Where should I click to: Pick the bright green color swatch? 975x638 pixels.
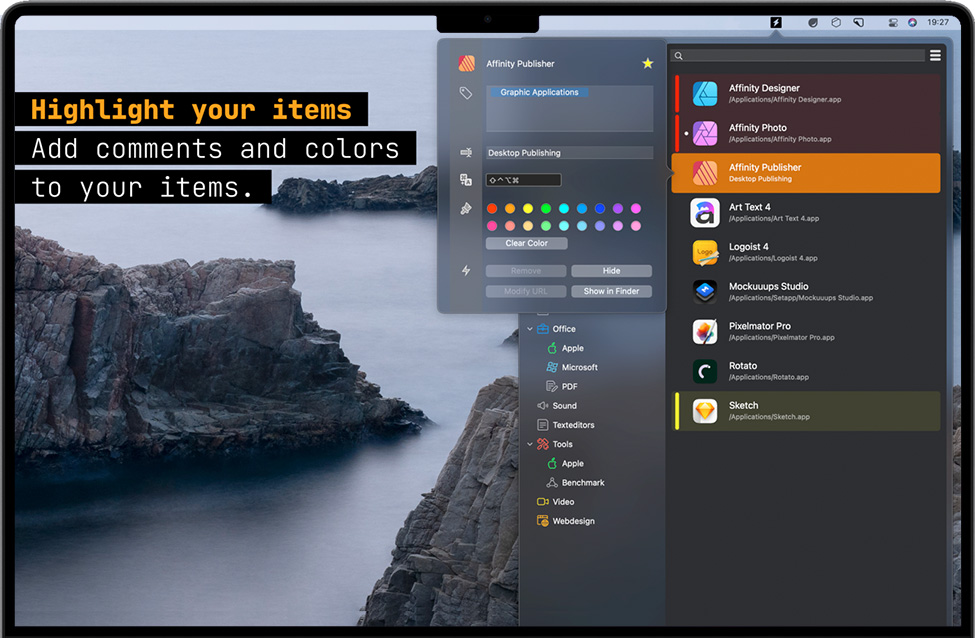click(x=546, y=209)
